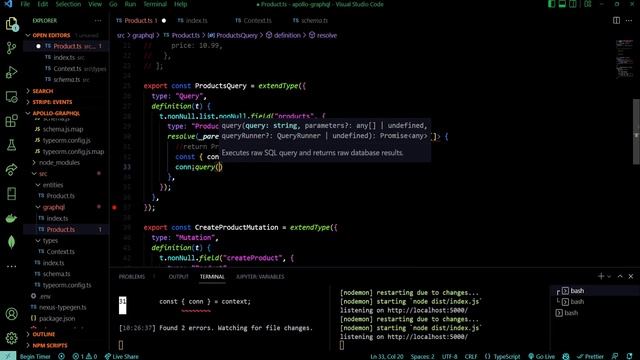Open the Terminal menu
The image size is (640, 360).
155,4
